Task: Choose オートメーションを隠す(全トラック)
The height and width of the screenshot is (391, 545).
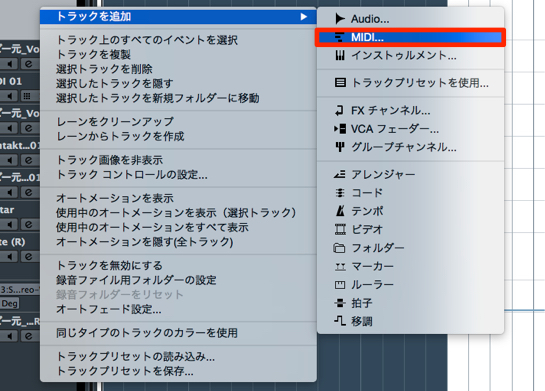Action: coord(178,242)
